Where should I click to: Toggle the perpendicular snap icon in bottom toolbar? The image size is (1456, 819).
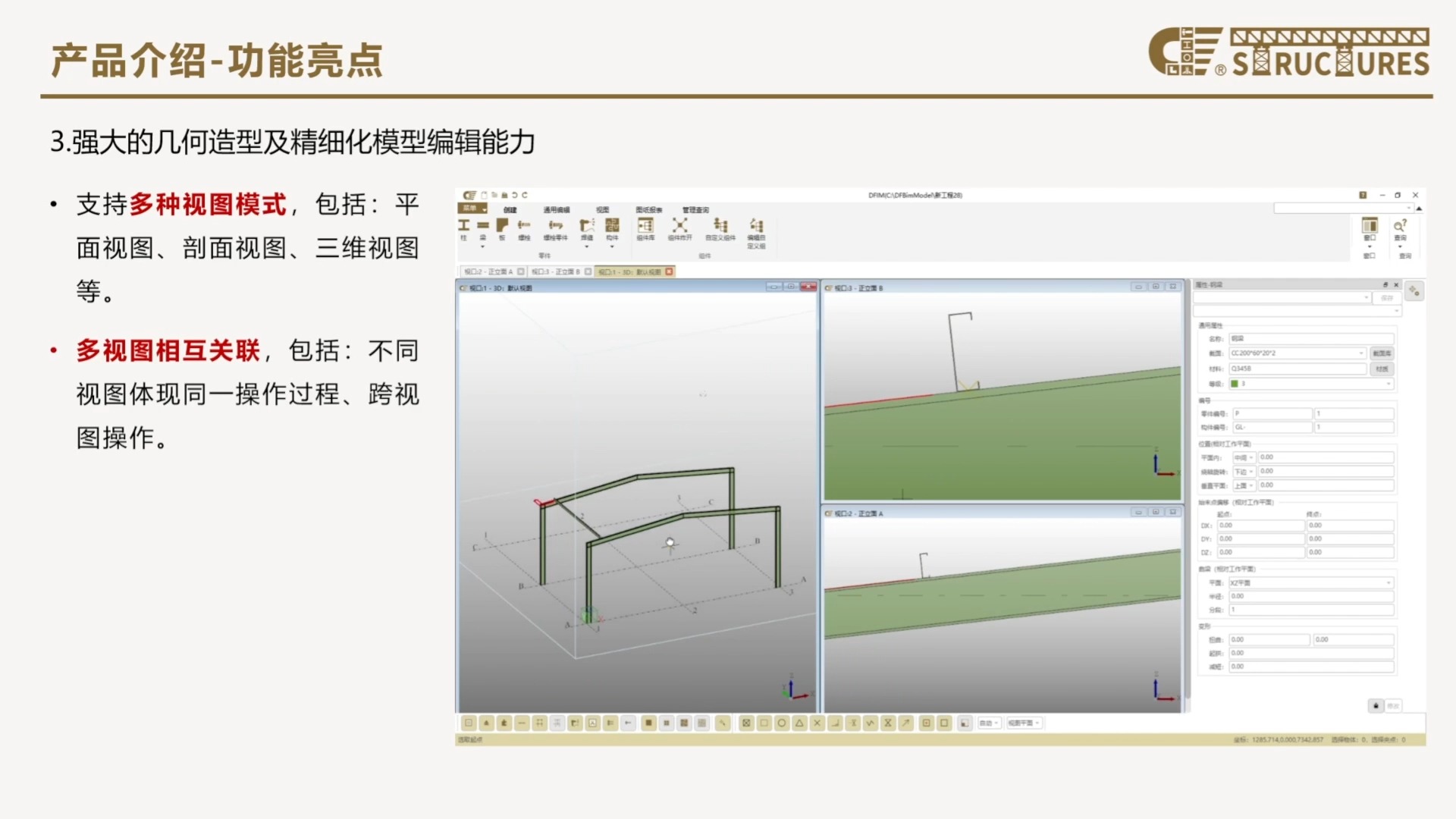835,723
